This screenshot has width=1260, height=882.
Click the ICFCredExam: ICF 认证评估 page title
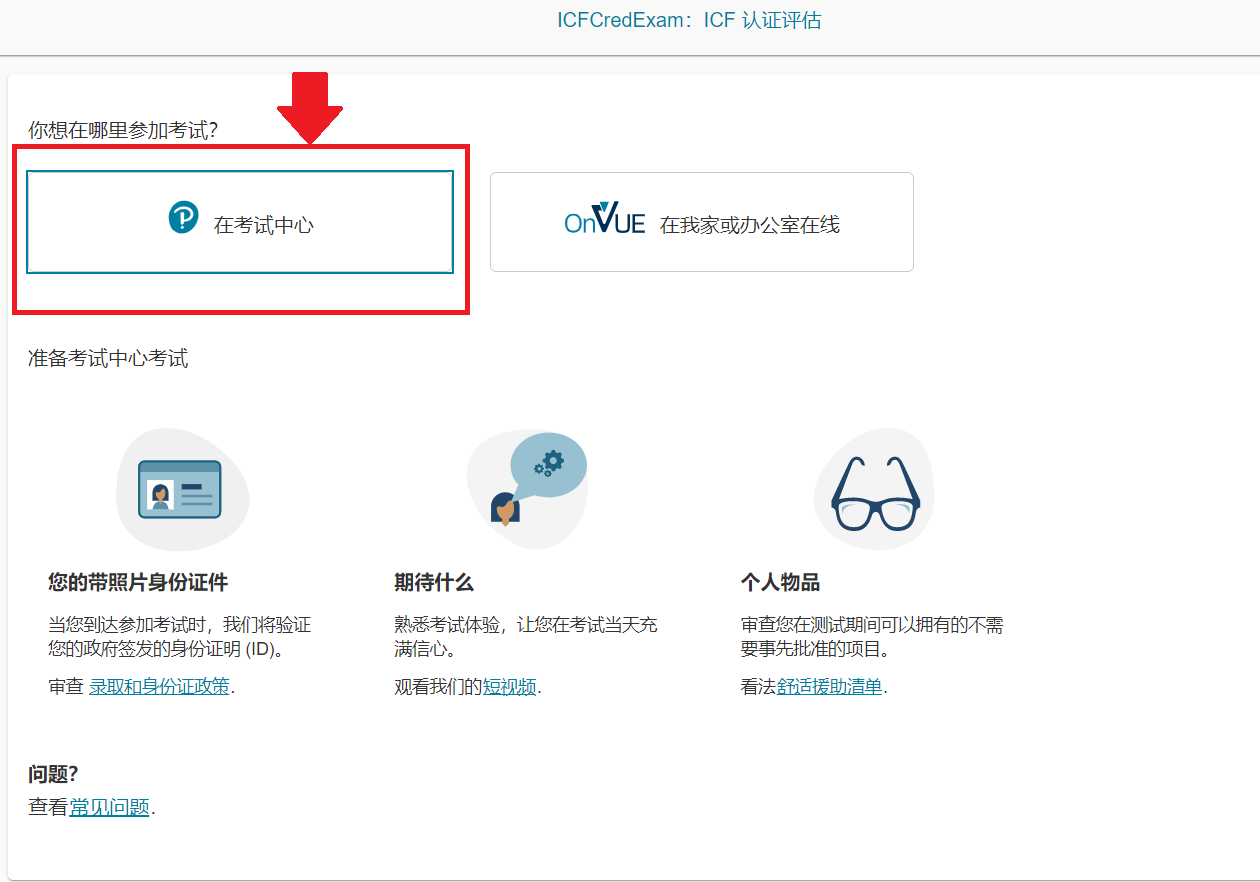pyautogui.click(x=689, y=21)
